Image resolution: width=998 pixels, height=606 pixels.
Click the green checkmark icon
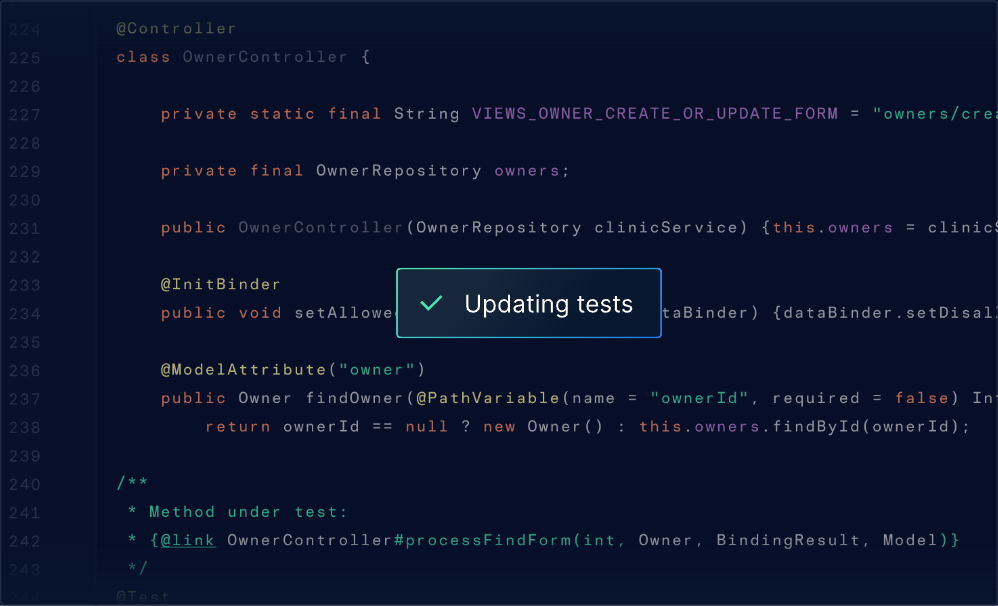point(431,304)
